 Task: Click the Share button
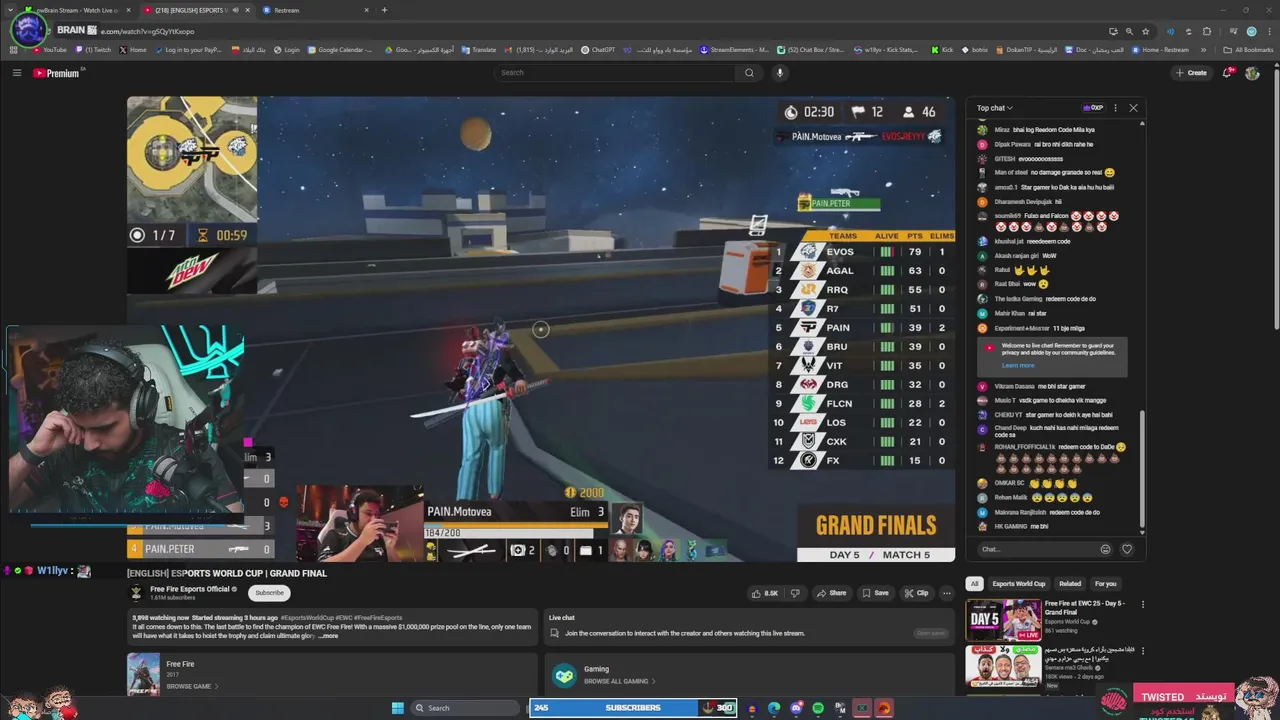831,593
